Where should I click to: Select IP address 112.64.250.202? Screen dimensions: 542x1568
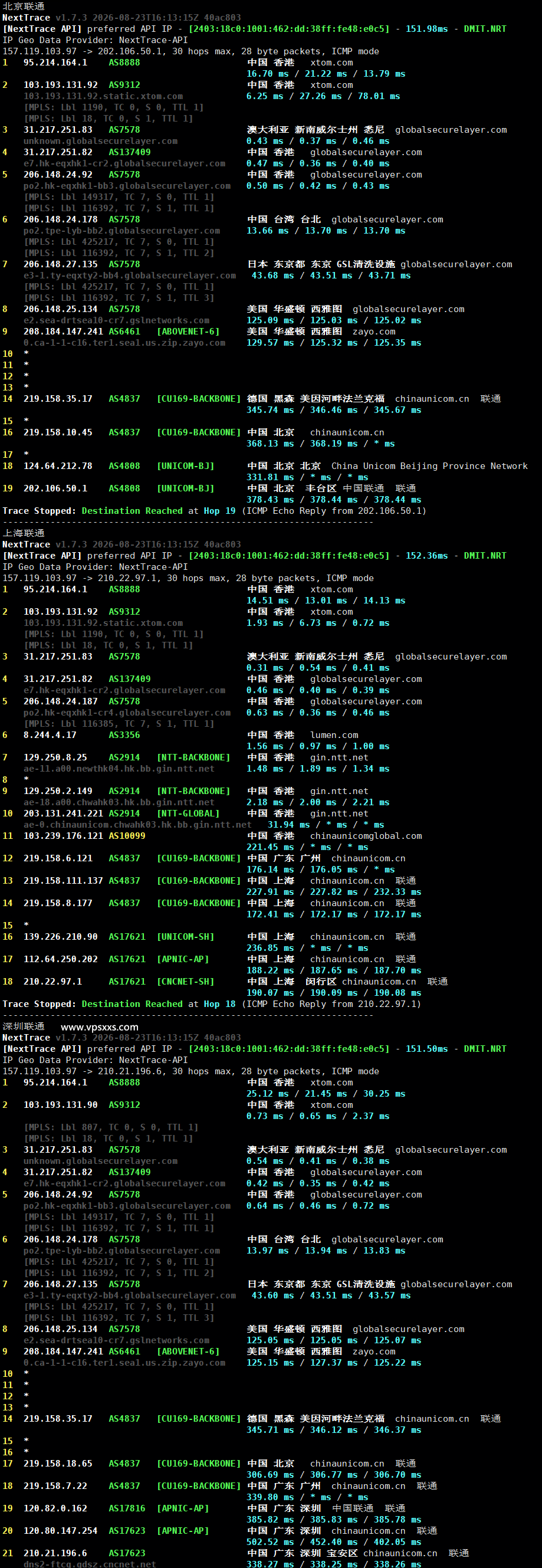pyautogui.click(x=60, y=959)
